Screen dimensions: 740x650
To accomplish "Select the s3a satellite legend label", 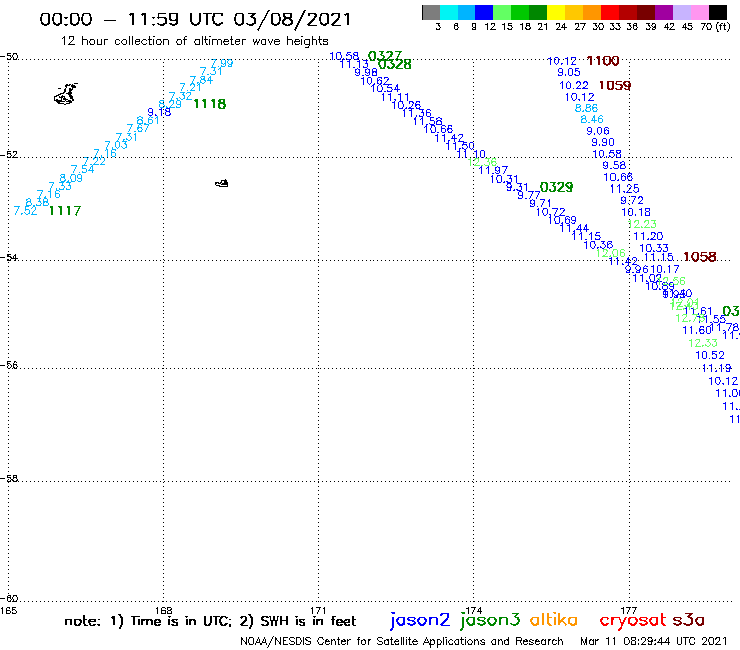I will pyautogui.click(x=689, y=620).
